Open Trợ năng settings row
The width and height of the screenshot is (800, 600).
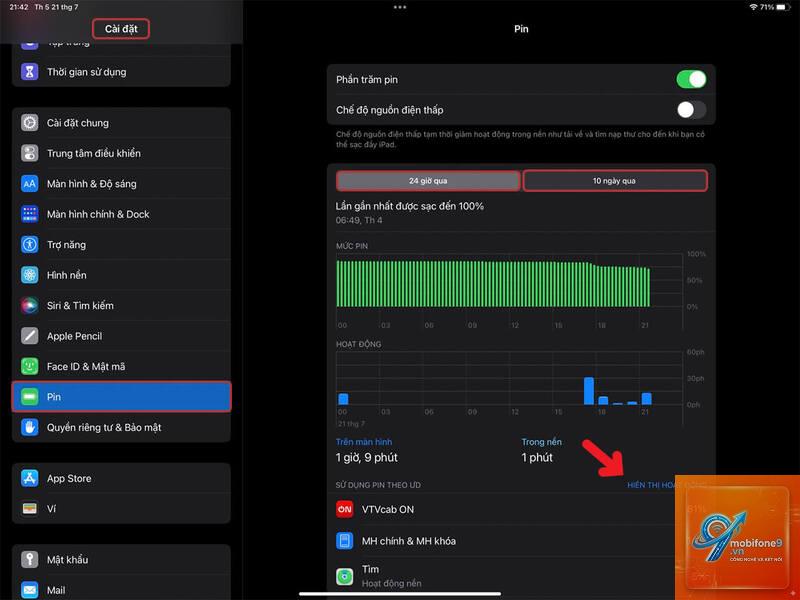[121, 244]
